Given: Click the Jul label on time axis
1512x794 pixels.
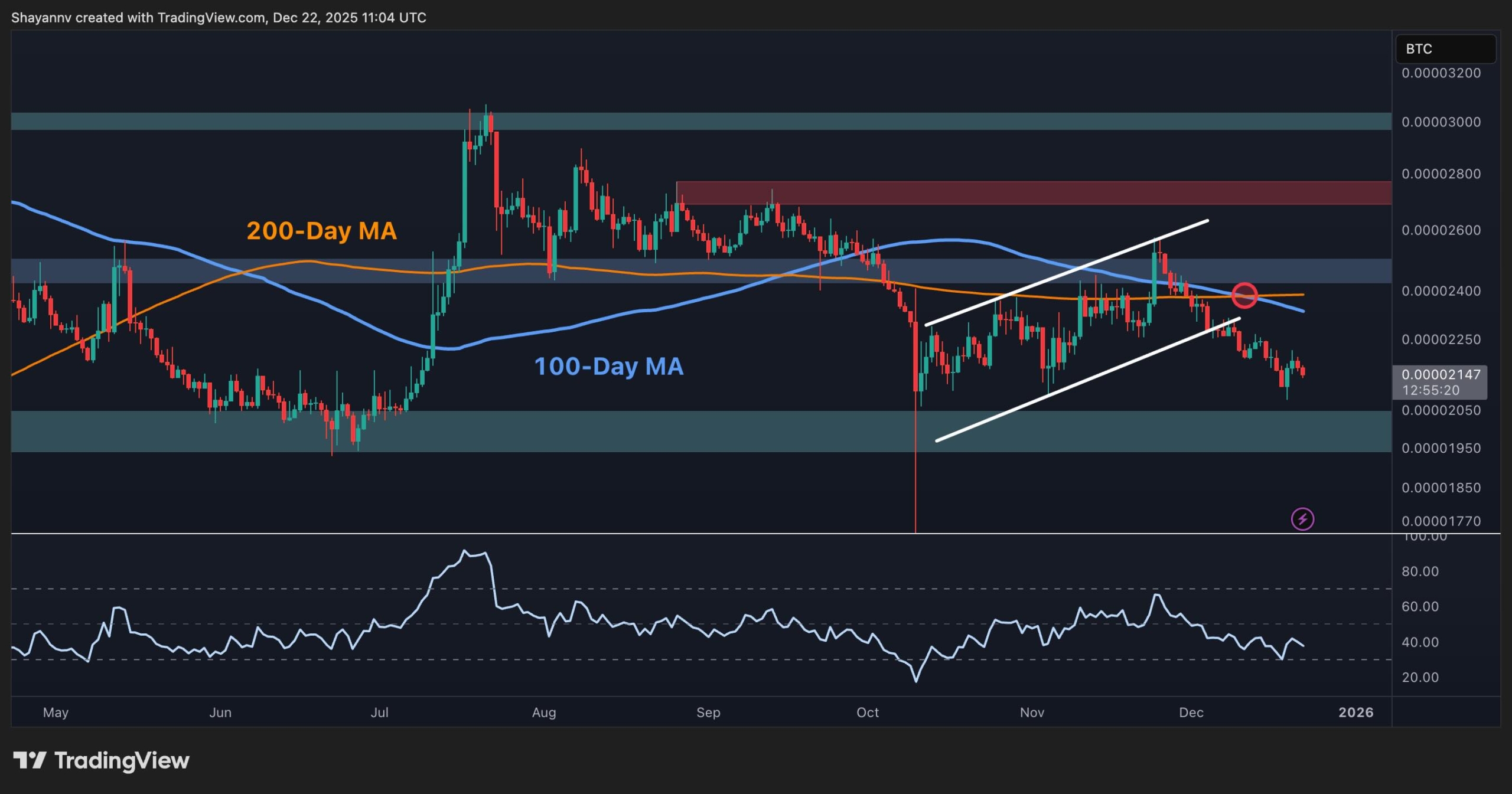Looking at the screenshot, I should (379, 713).
